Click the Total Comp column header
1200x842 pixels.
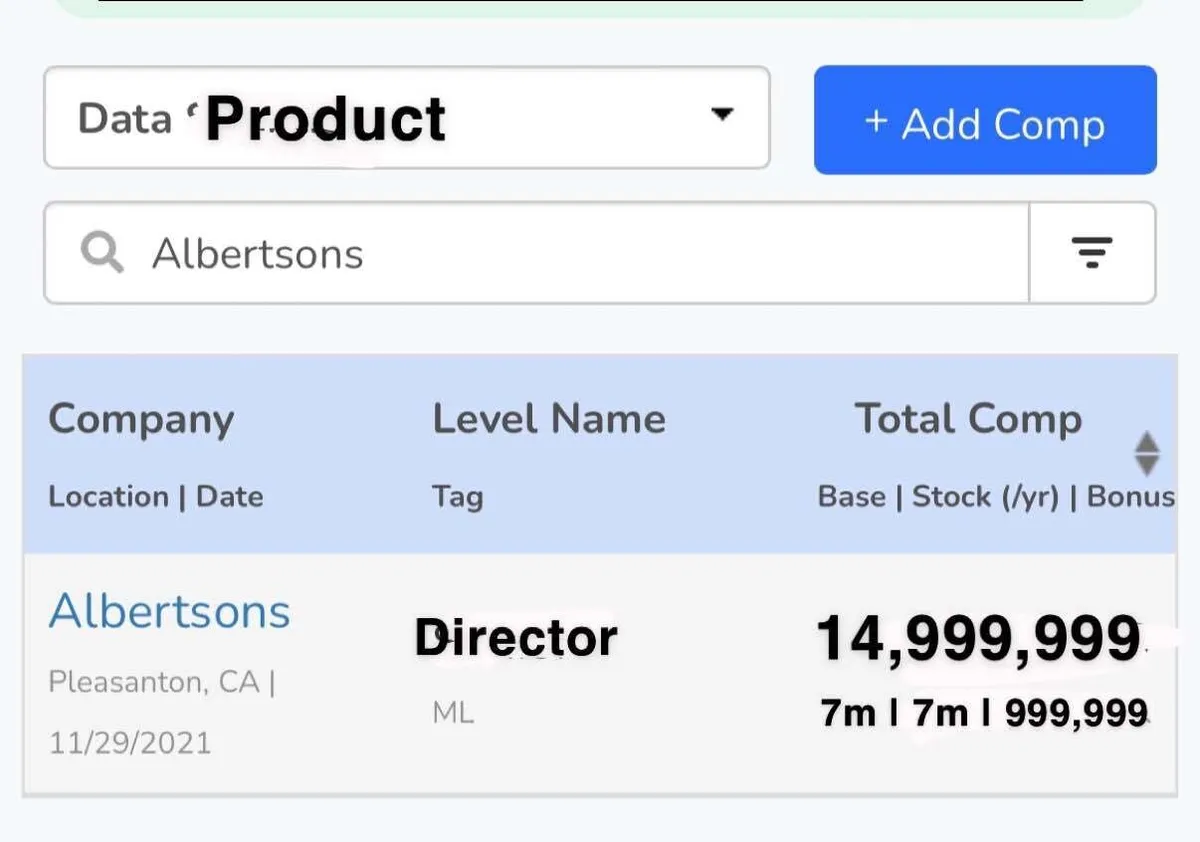coord(968,419)
